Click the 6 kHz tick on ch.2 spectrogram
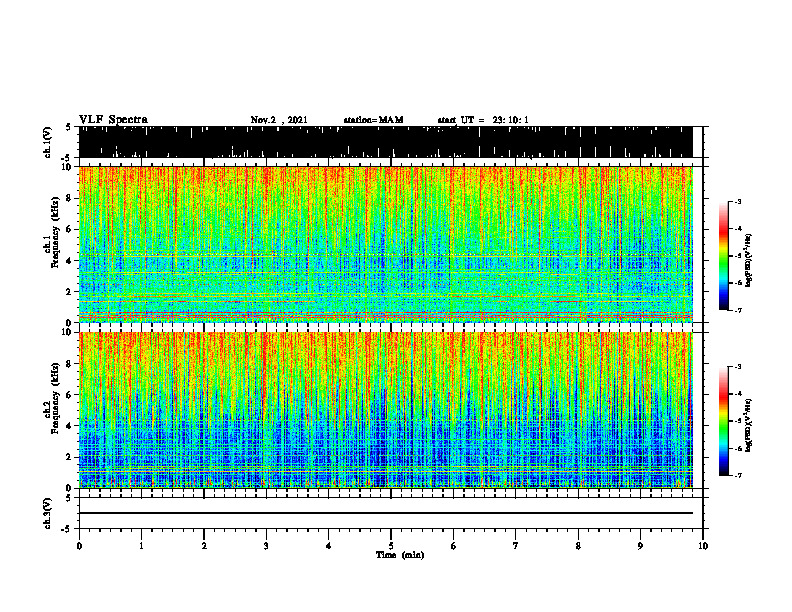 (69, 395)
